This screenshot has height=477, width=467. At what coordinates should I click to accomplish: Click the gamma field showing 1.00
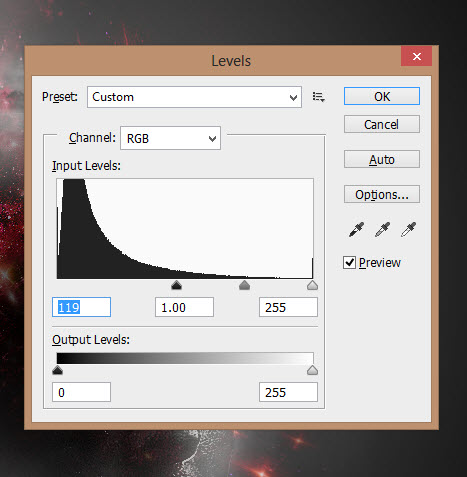tap(184, 307)
